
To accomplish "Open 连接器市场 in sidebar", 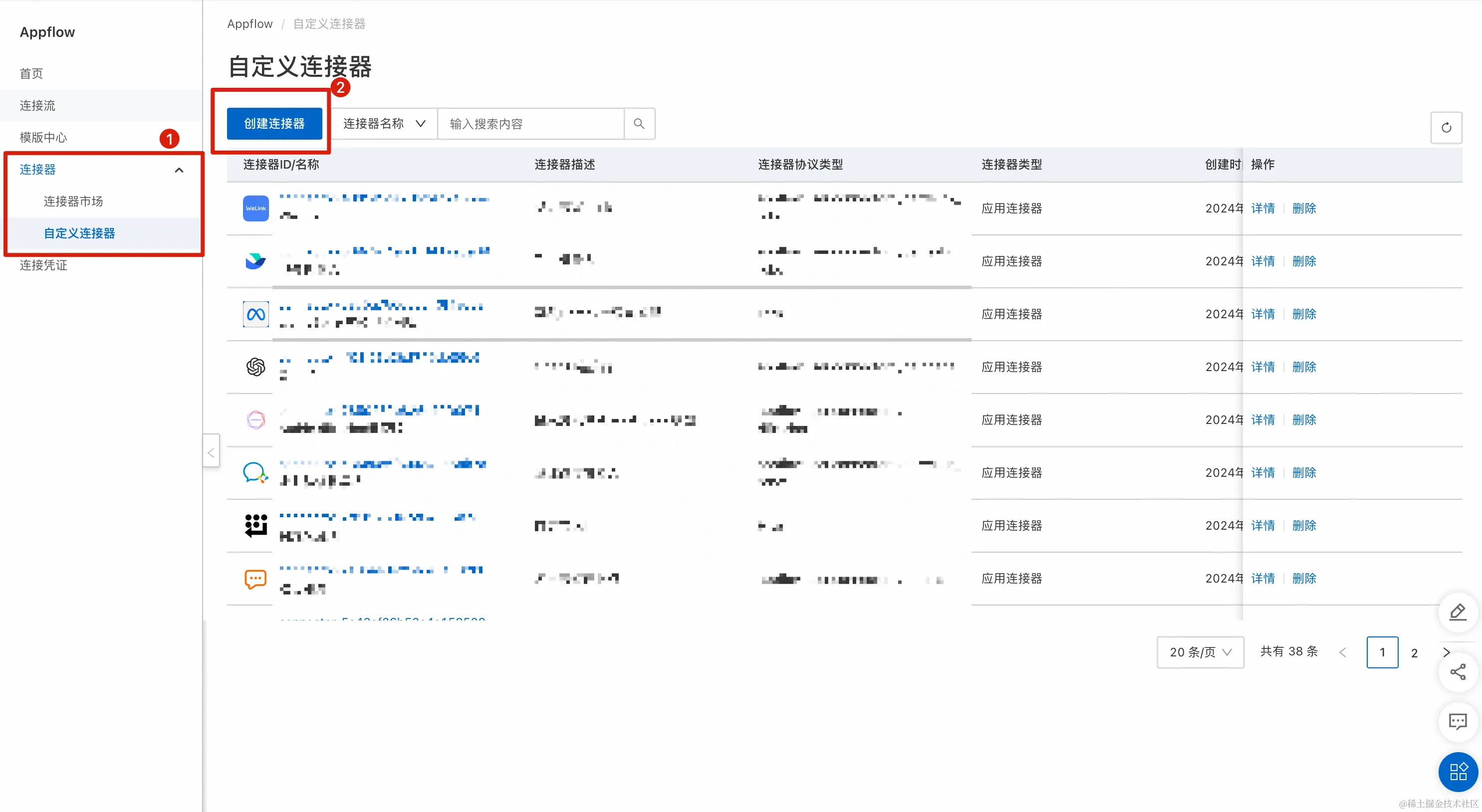I will (x=73, y=202).
